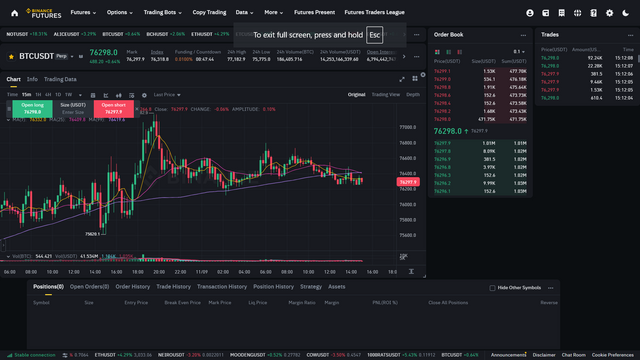Select the 1W time interval
The image size is (640, 360).
pyautogui.click(x=68, y=95)
